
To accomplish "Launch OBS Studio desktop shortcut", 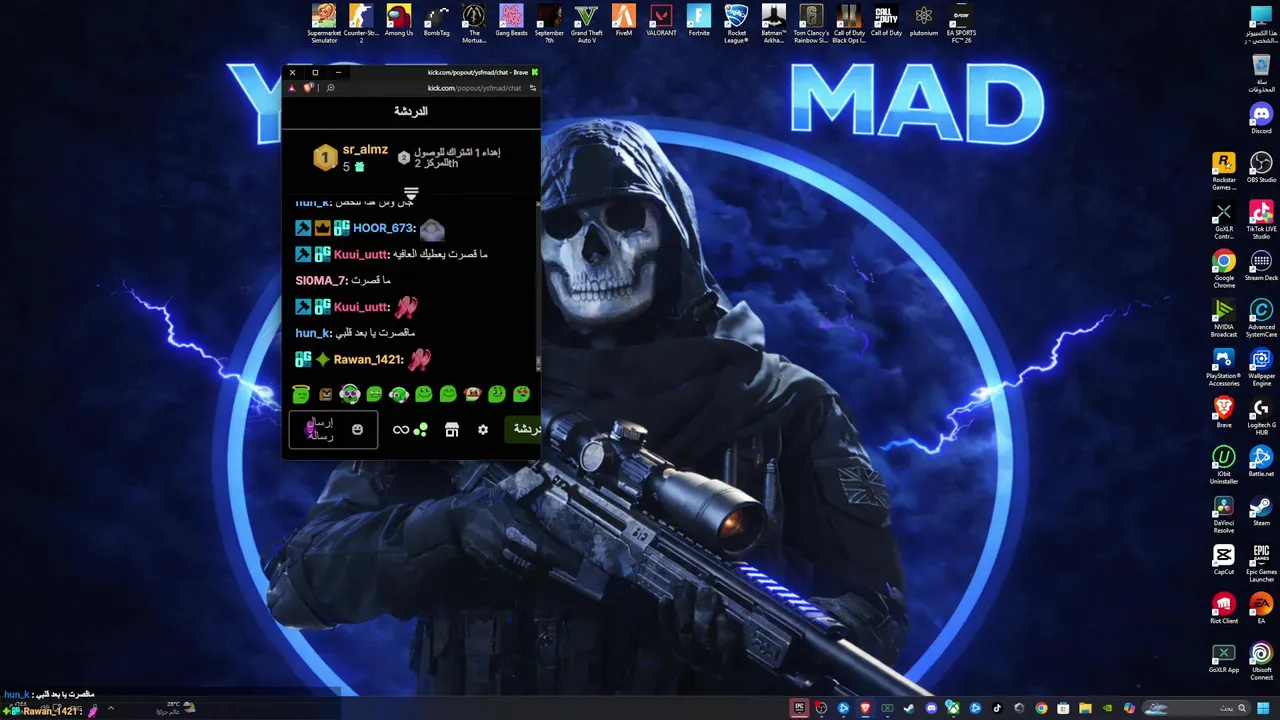I will pyautogui.click(x=1261, y=168).
